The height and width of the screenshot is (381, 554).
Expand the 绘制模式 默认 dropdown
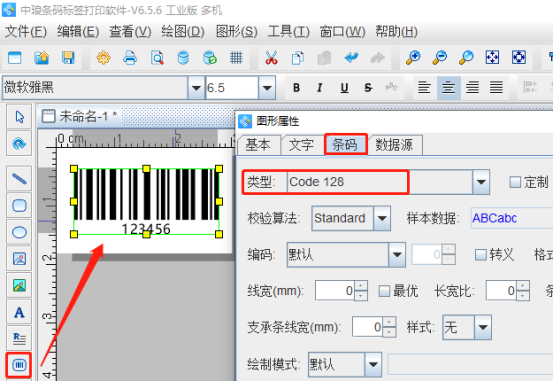373,364
